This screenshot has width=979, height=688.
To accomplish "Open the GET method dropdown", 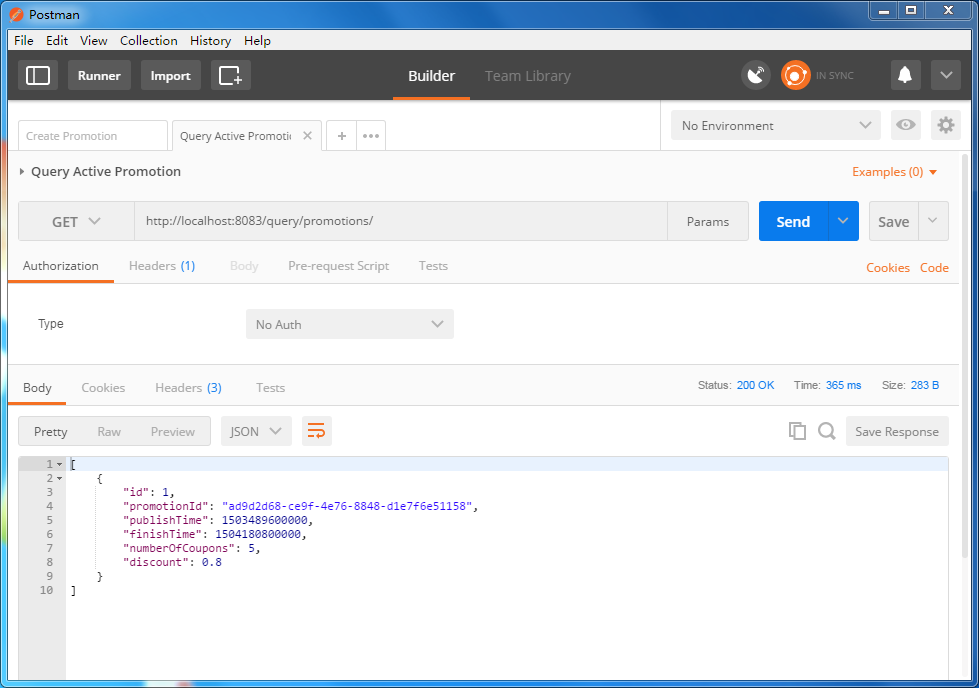I will [76, 222].
